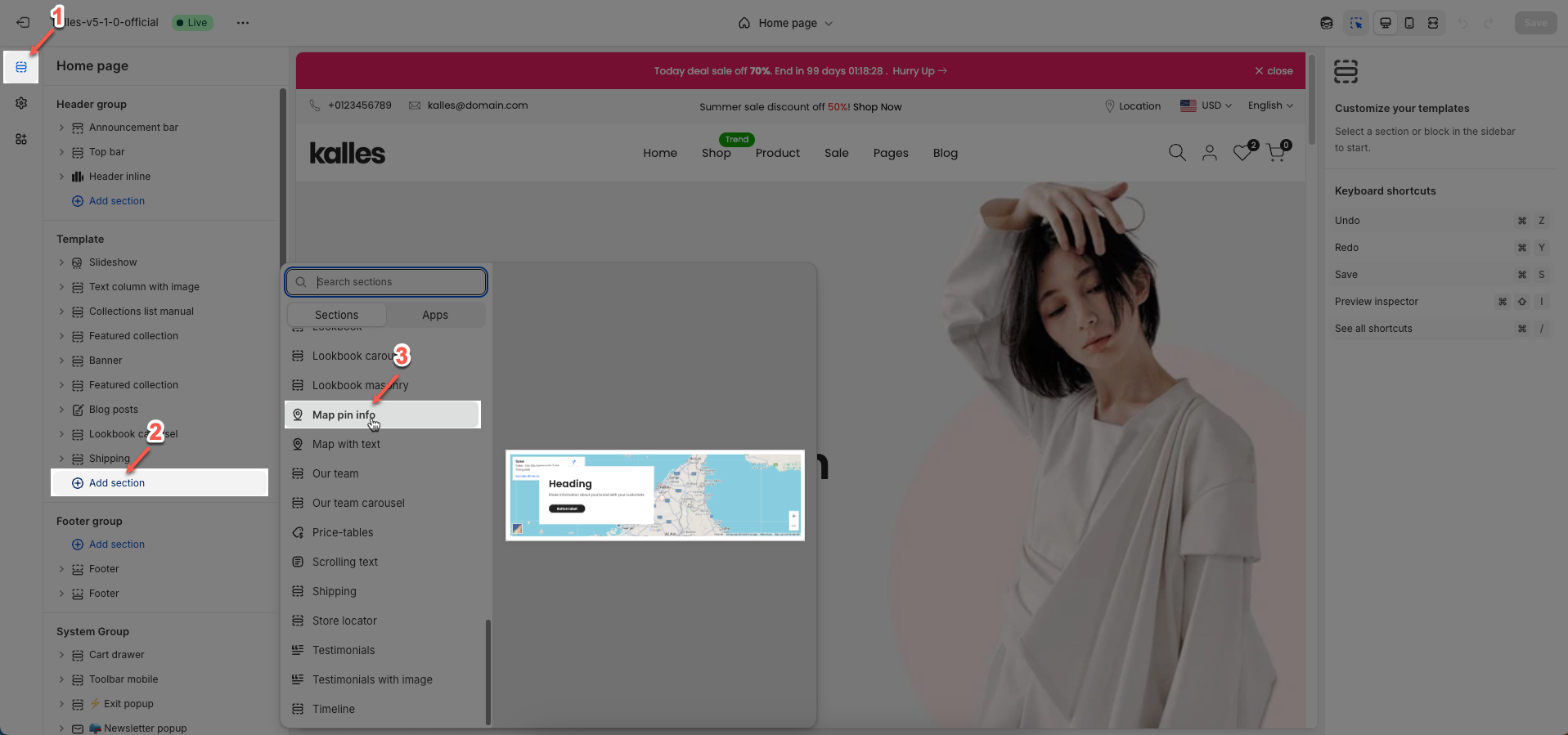This screenshot has width=1568, height=735.
Task: Click the Header inline section icon
Action: point(78,177)
